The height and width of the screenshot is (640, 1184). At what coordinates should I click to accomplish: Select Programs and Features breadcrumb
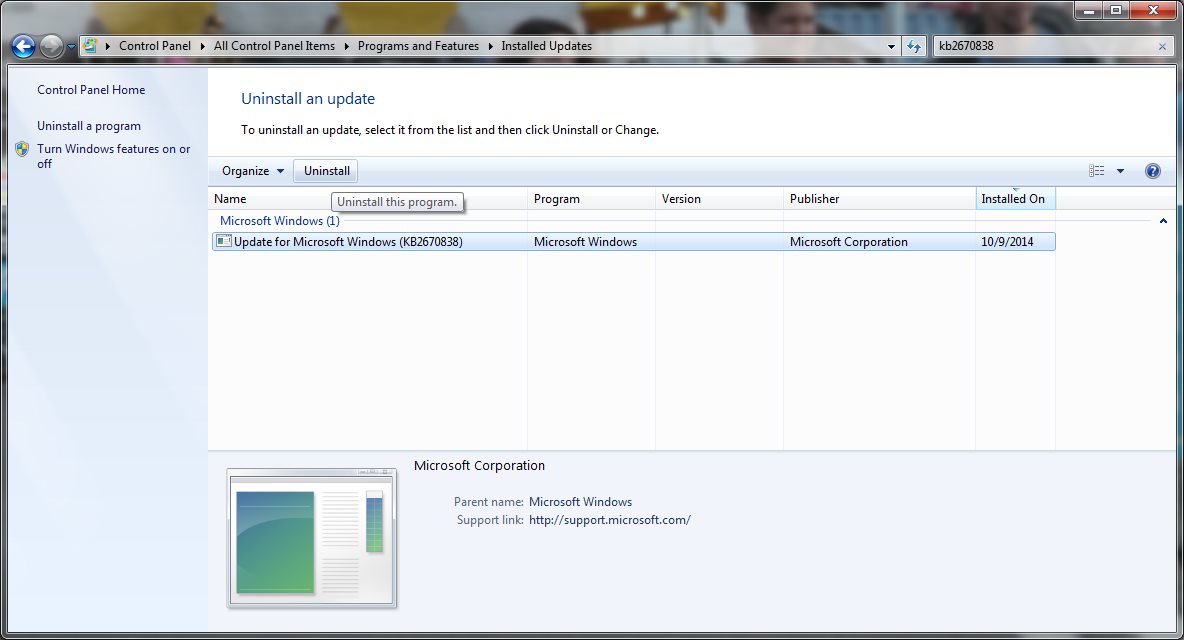point(418,46)
